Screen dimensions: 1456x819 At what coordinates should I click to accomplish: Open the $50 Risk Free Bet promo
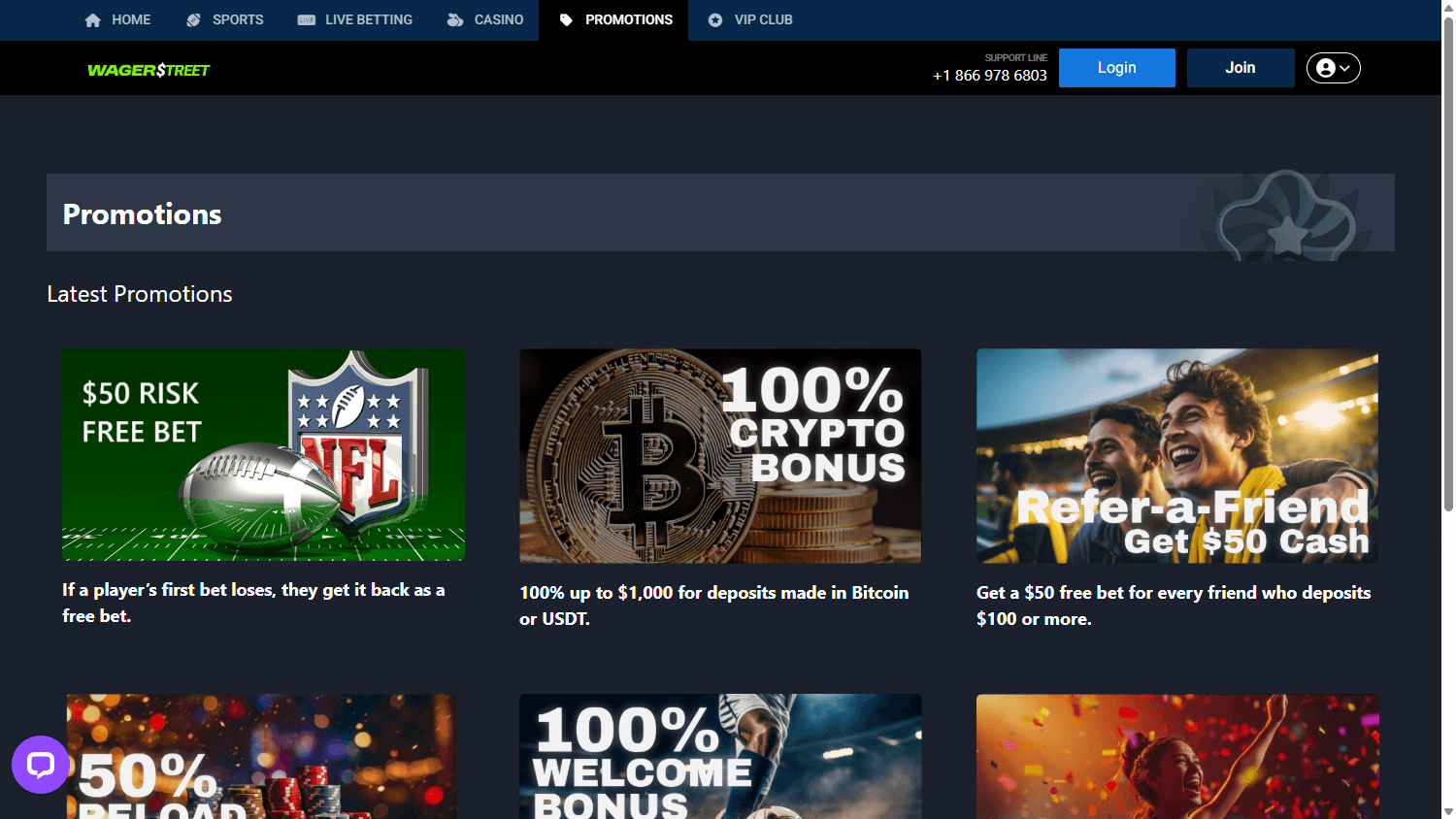click(263, 454)
